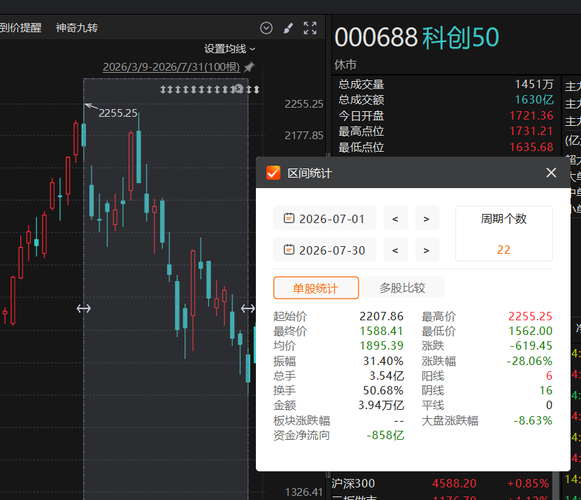The image size is (581, 500).
Task: Click the pin icon beside date range
Action: coord(249,67)
